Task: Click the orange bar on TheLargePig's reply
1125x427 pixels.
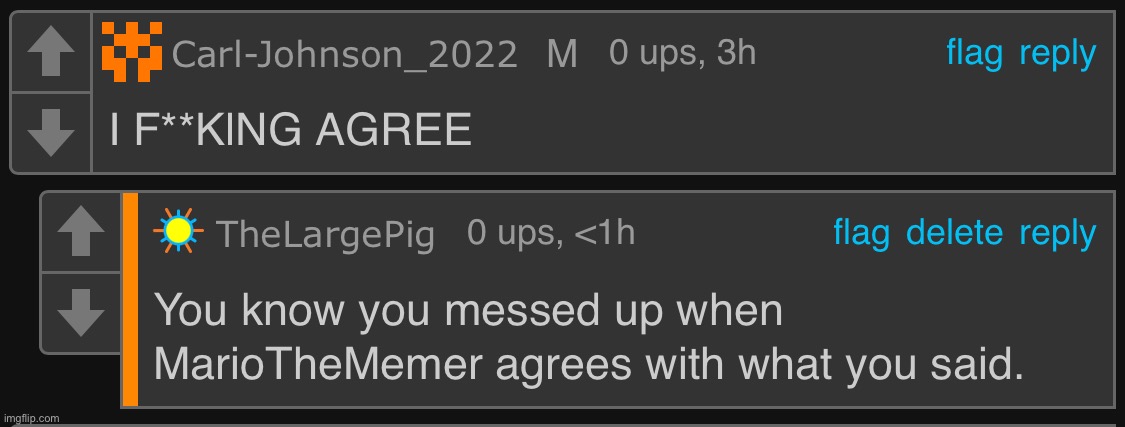Action: [x=130, y=299]
